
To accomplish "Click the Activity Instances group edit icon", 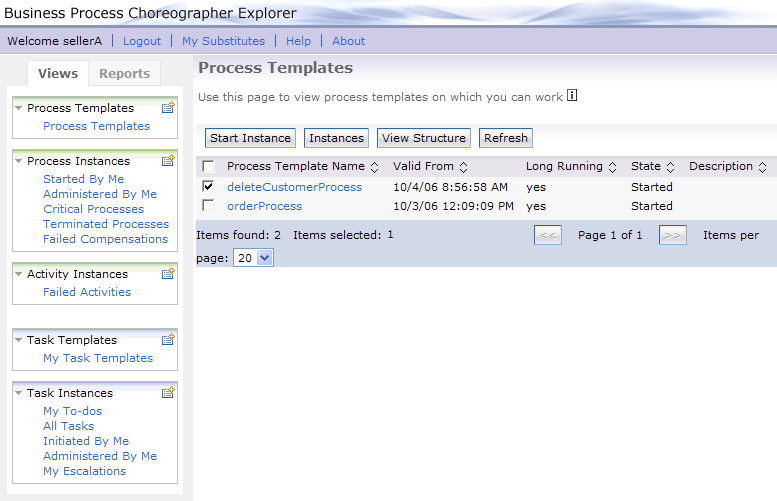I will coord(168,273).
